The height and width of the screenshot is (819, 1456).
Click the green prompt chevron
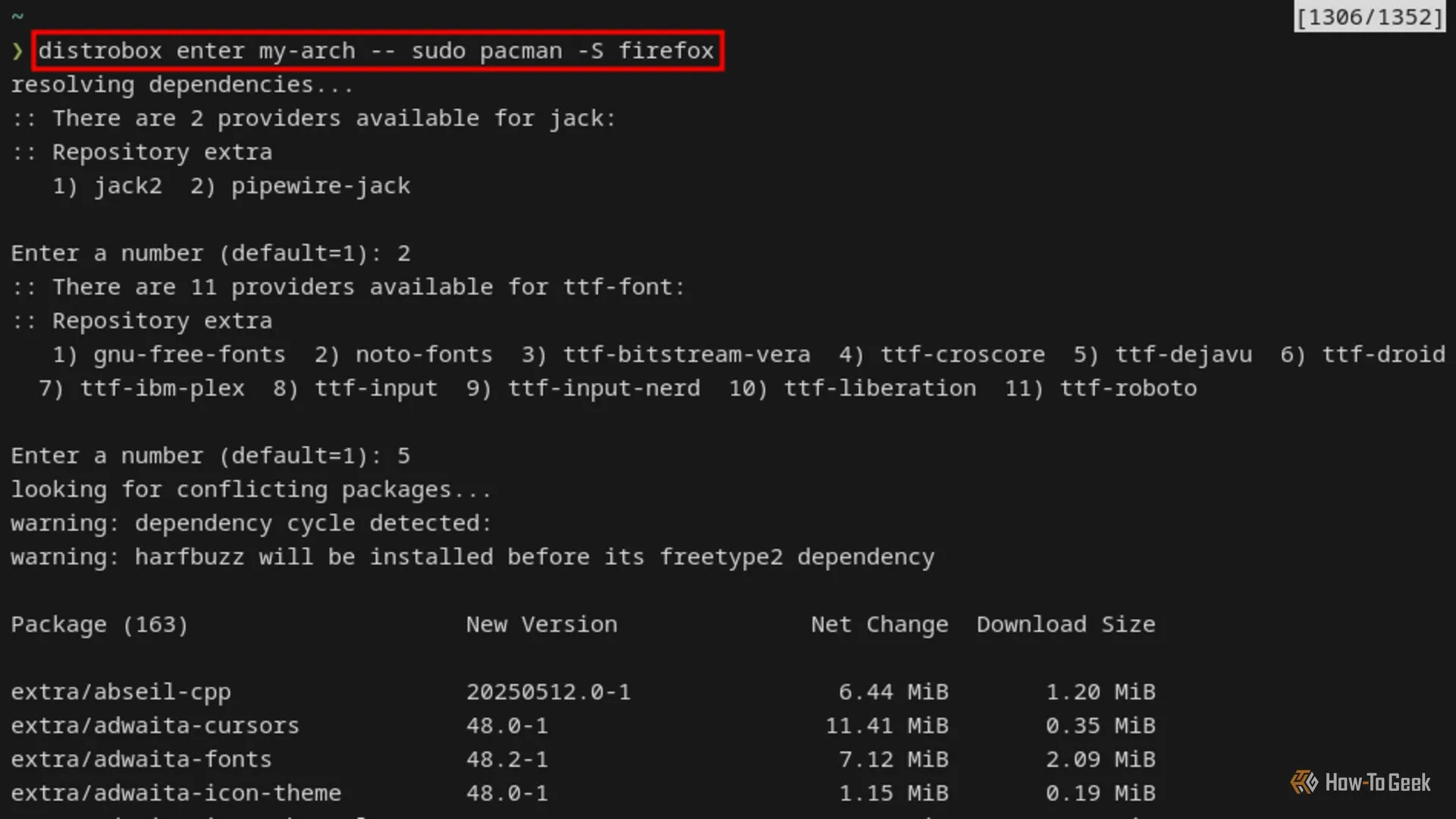click(x=17, y=51)
